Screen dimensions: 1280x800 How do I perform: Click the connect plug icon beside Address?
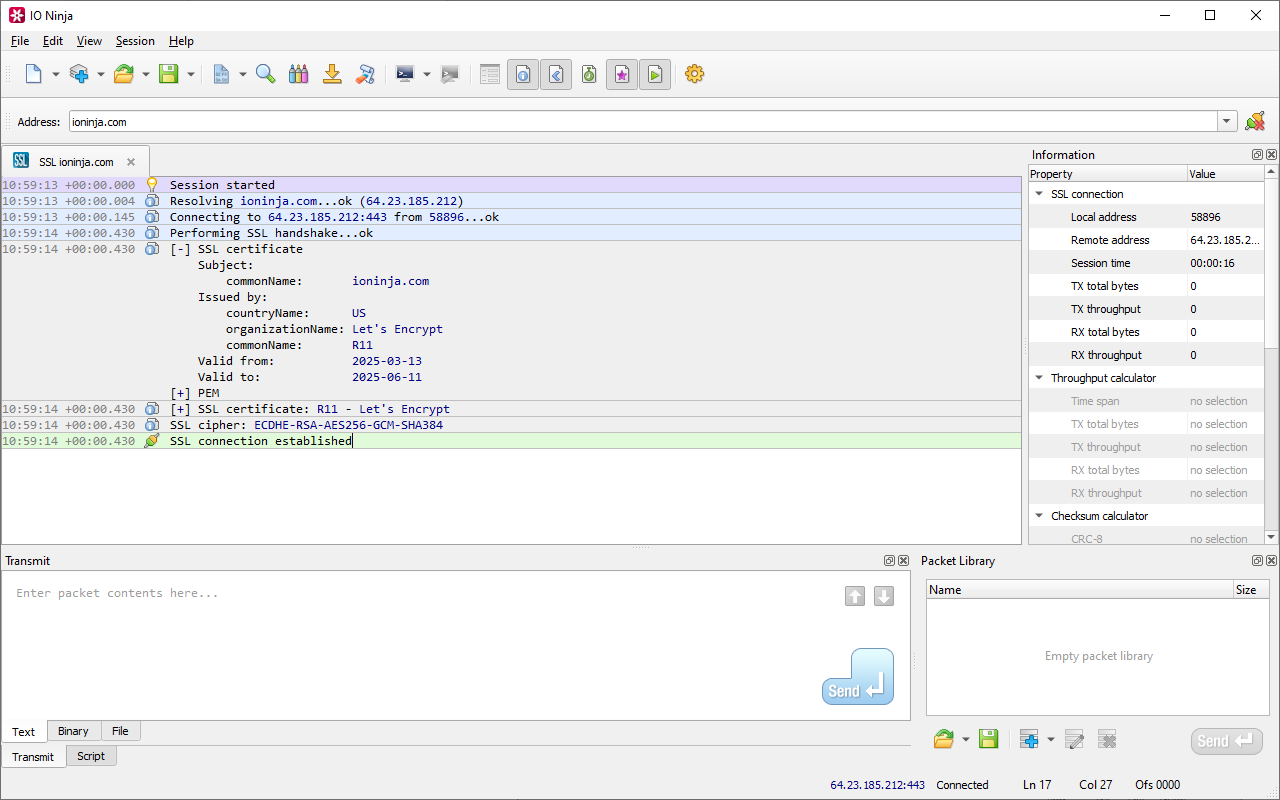coord(1255,122)
